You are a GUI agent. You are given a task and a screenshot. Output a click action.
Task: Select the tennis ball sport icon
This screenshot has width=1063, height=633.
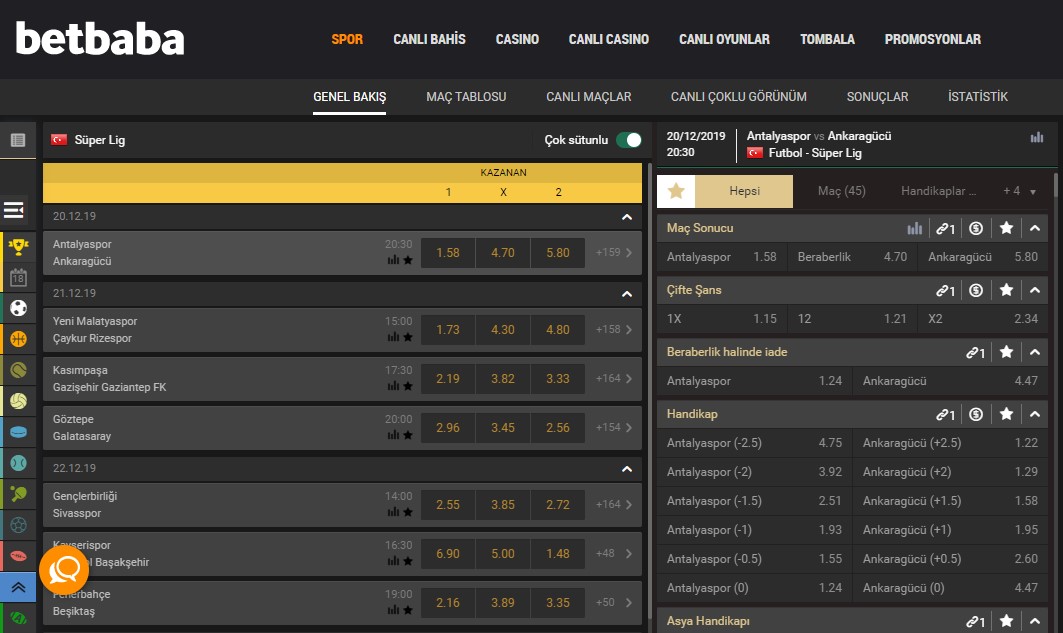18,370
